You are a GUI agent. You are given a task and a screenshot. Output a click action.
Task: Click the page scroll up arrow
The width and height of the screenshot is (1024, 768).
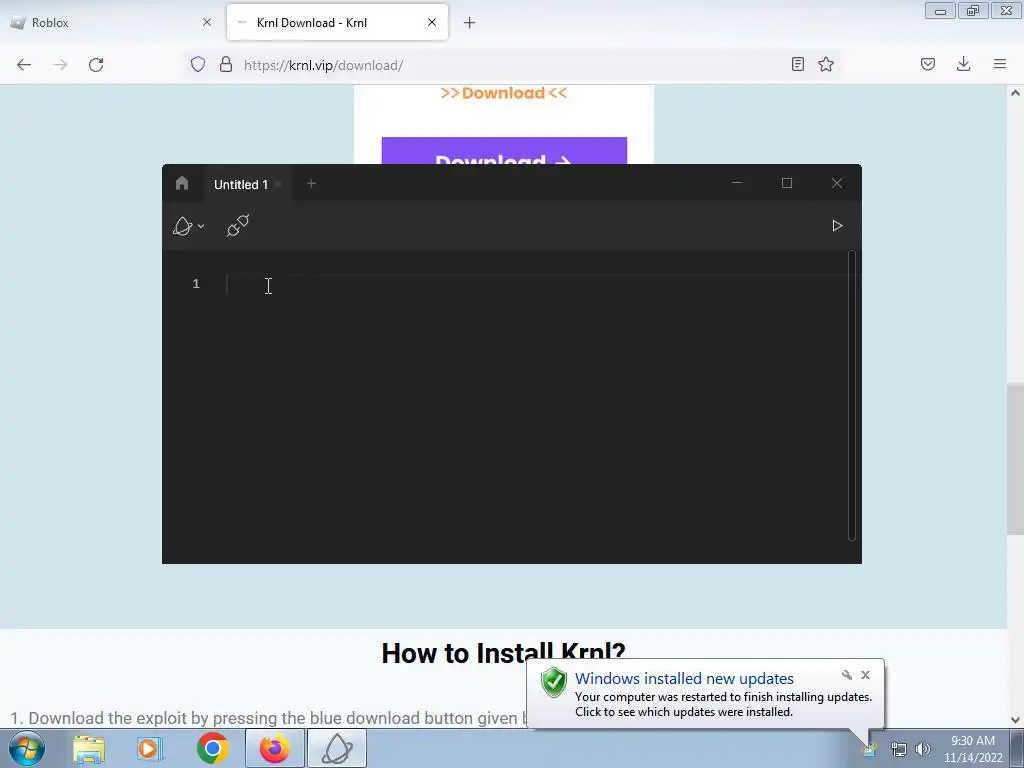(x=1015, y=93)
